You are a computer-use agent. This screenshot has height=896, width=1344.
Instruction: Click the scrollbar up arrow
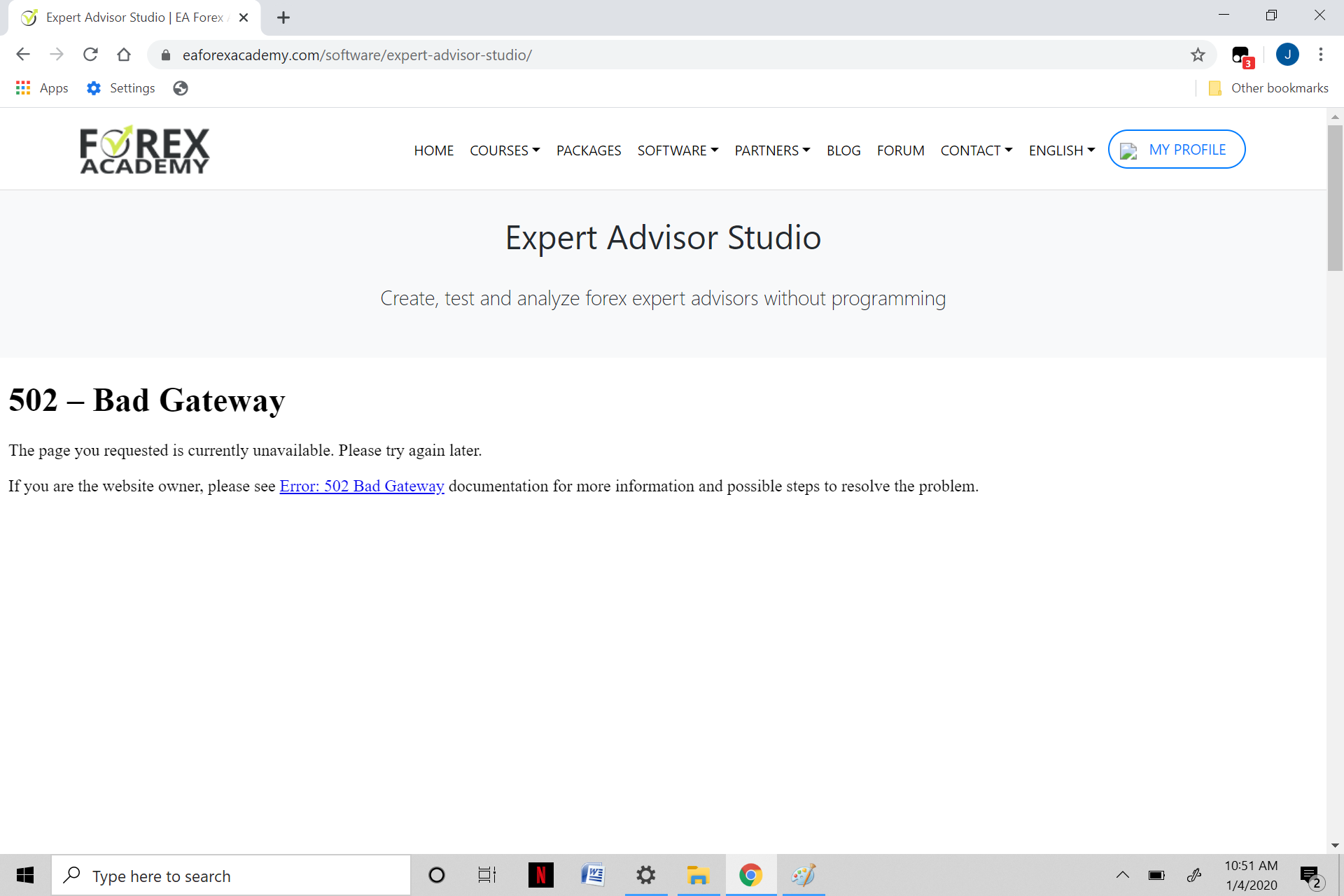[x=1335, y=117]
